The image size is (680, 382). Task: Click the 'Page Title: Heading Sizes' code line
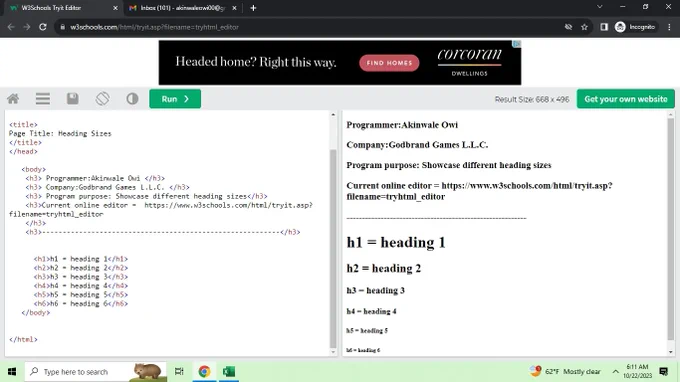[60, 134]
